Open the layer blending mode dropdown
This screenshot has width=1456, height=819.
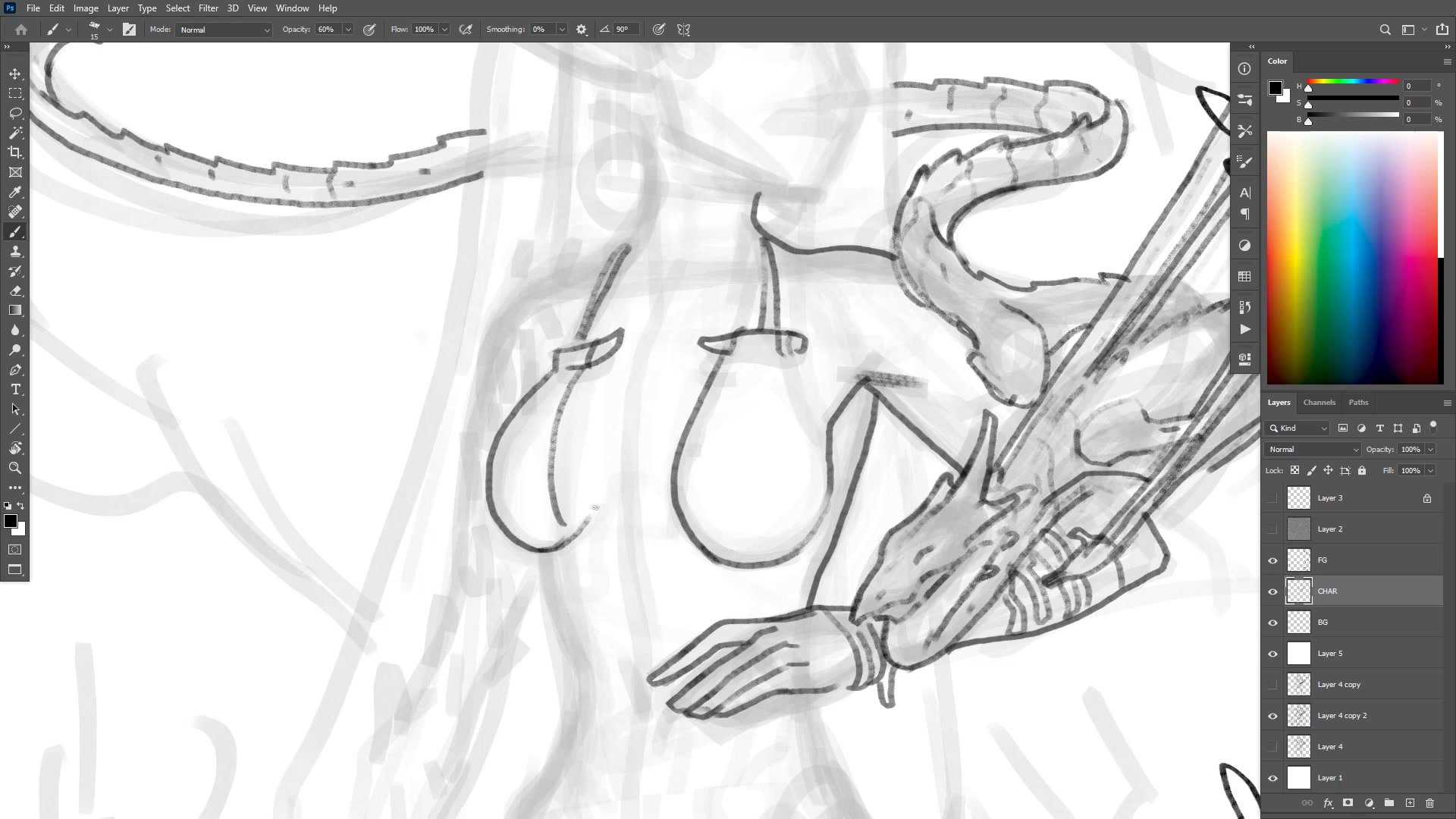pyautogui.click(x=1313, y=449)
